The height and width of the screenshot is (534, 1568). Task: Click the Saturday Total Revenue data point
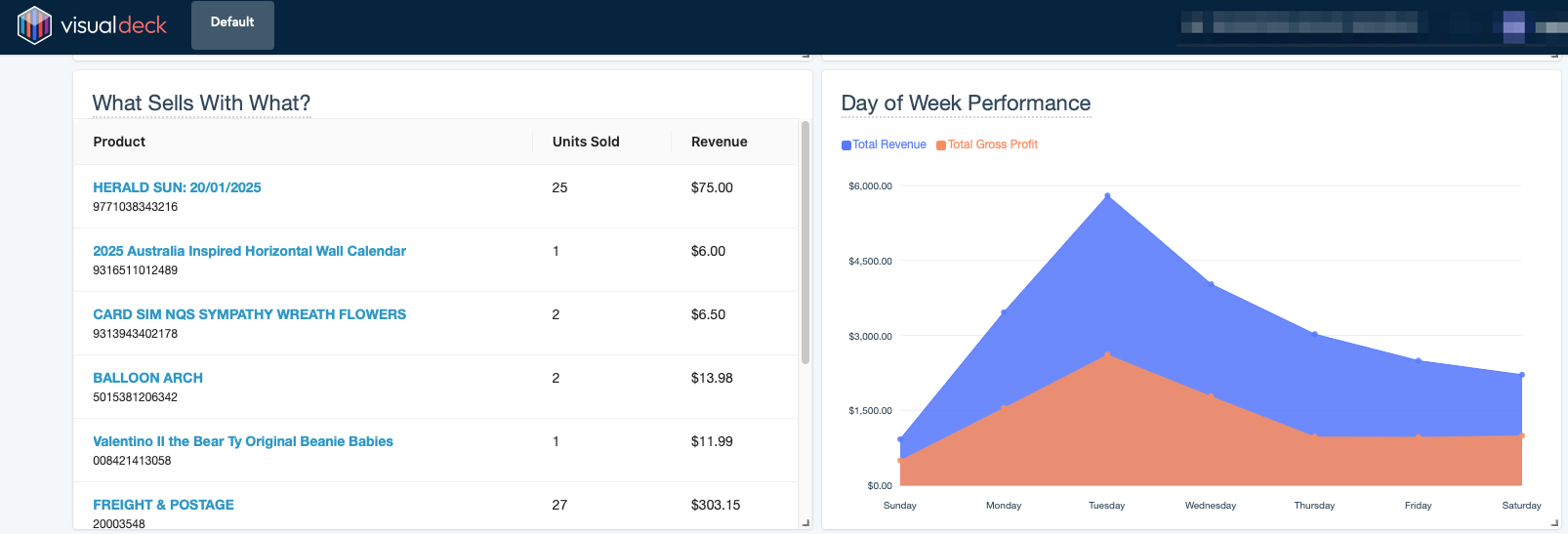pos(1521,375)
